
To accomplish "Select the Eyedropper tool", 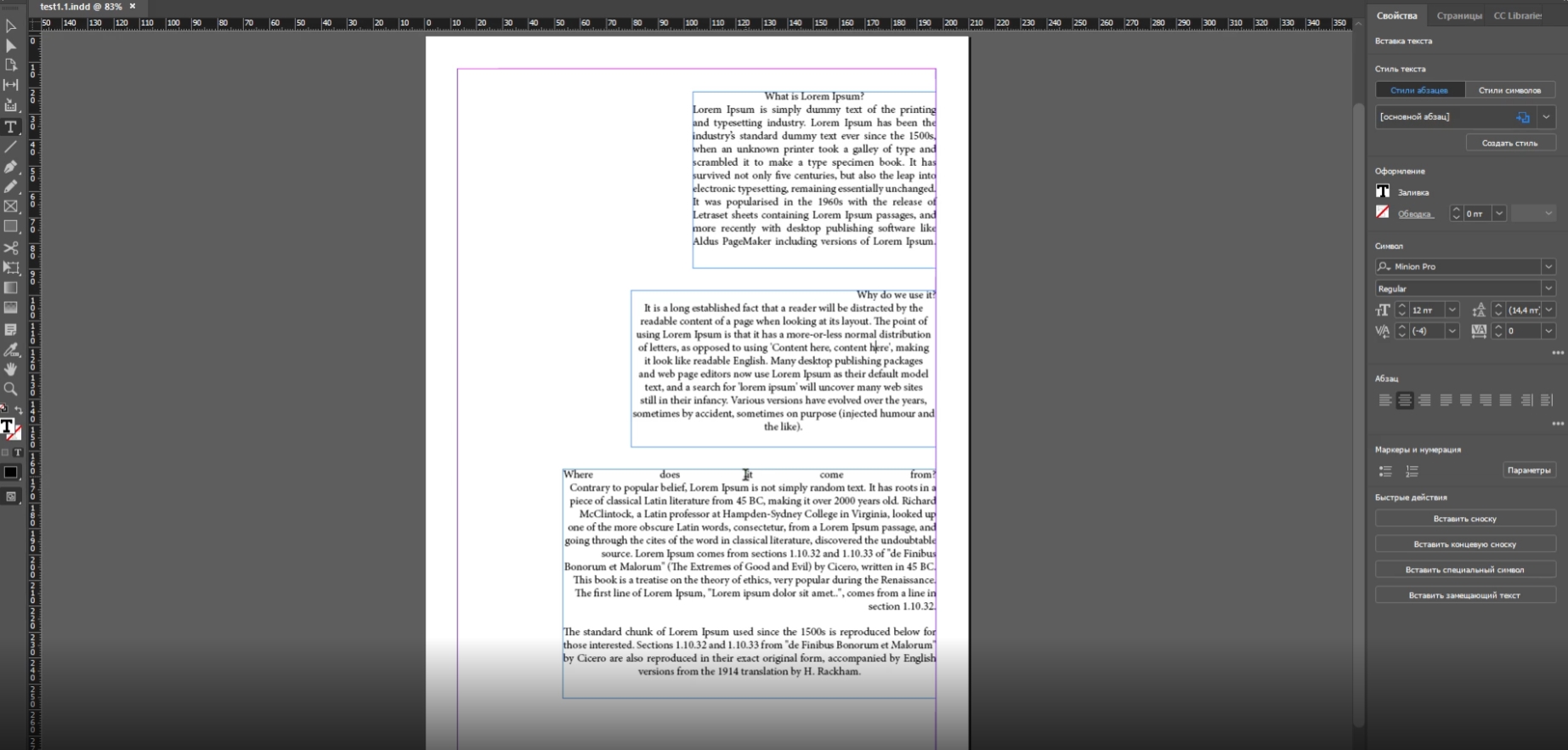I will point(11,349).
